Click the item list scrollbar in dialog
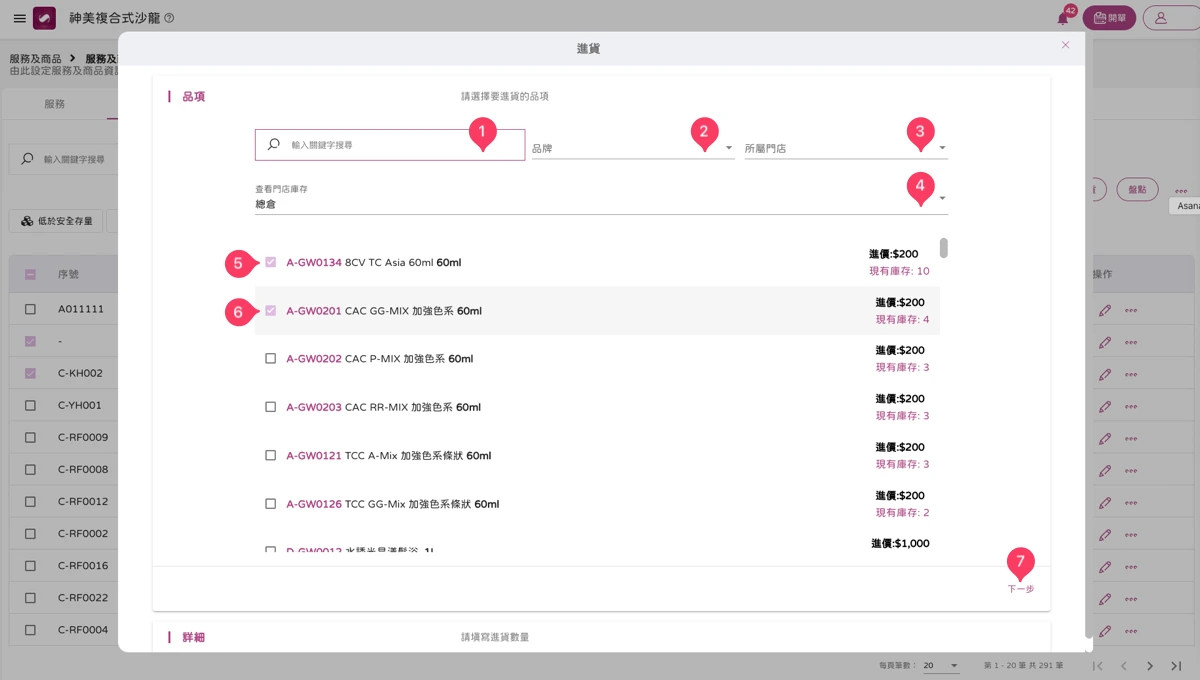 tap(943, 247)
